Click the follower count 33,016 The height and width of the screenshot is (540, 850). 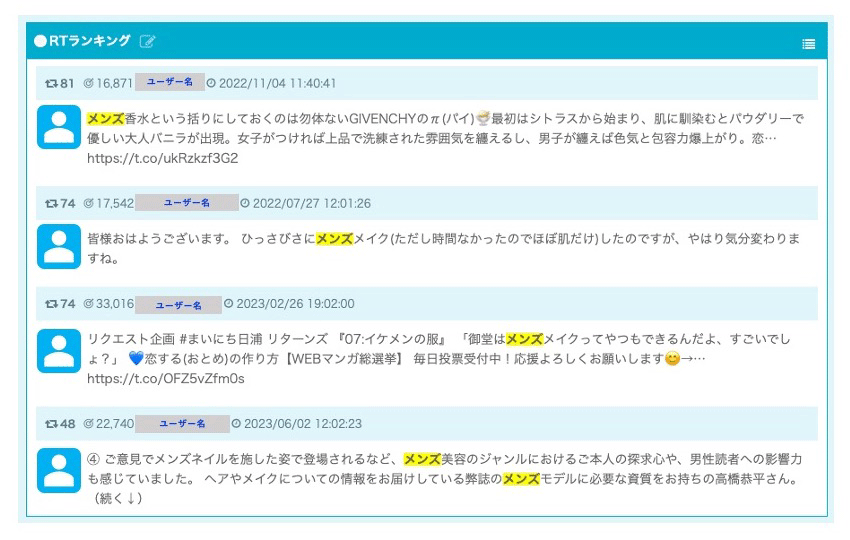click(109, 304)
